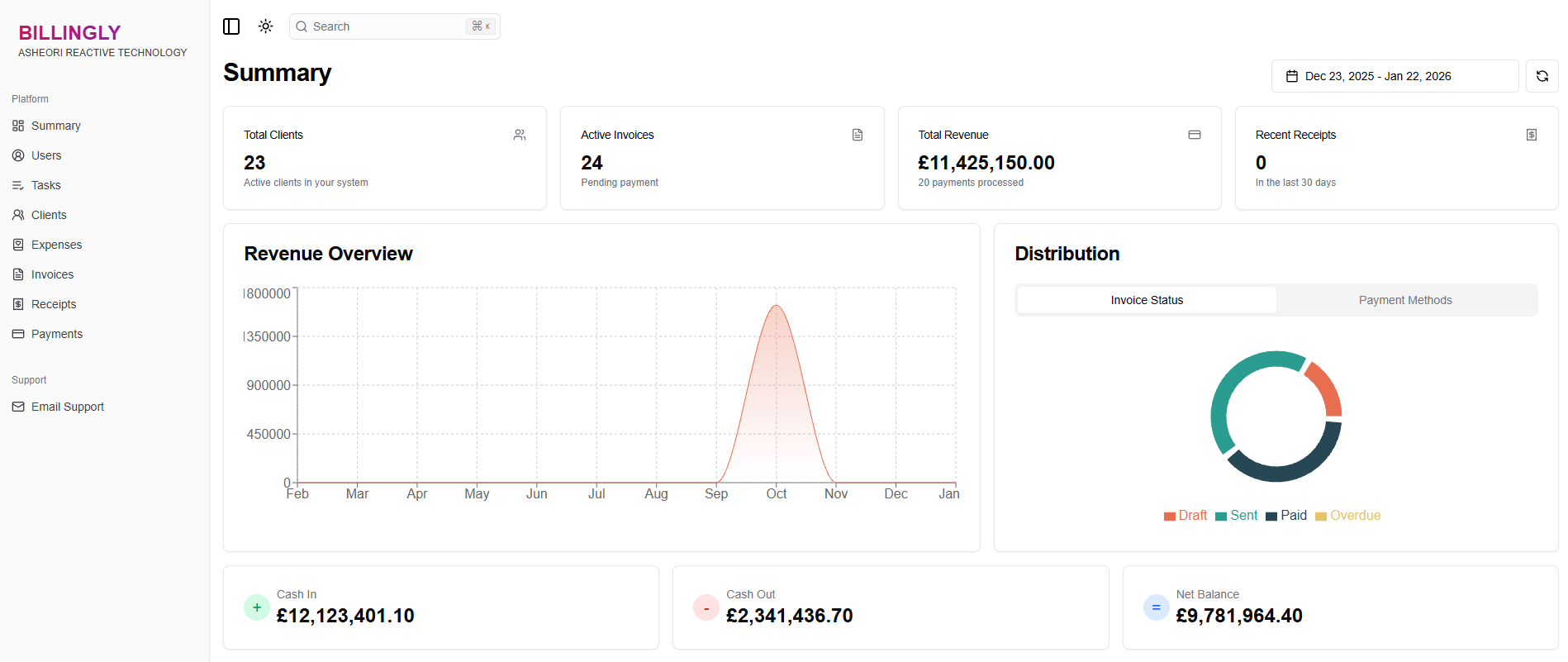Go to Clients page
The height and width of the screenshot is (662, 1568).
[49, 215]
